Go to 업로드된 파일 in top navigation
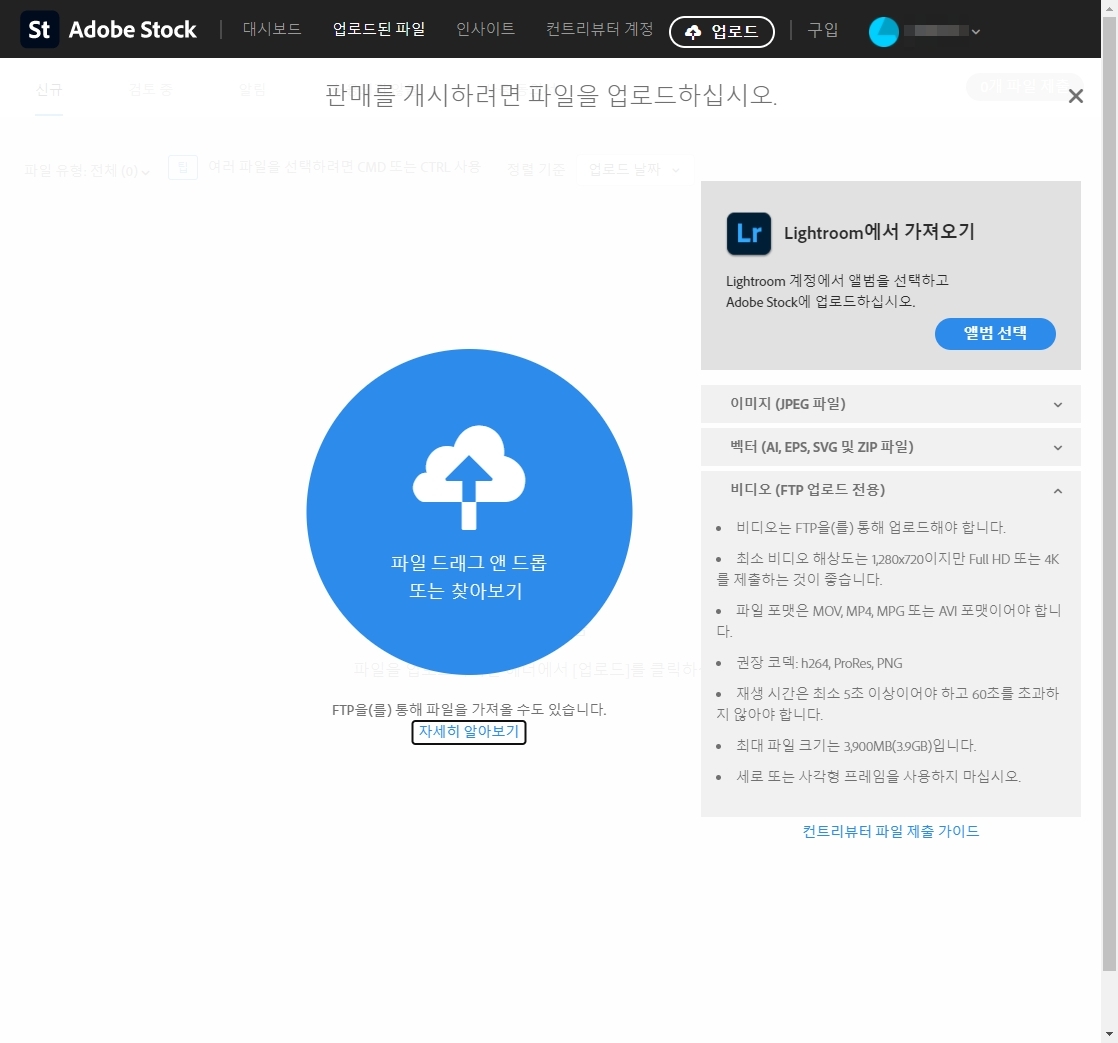The width and height of the screenshot is (1118, 1043). tap(379, 29)
